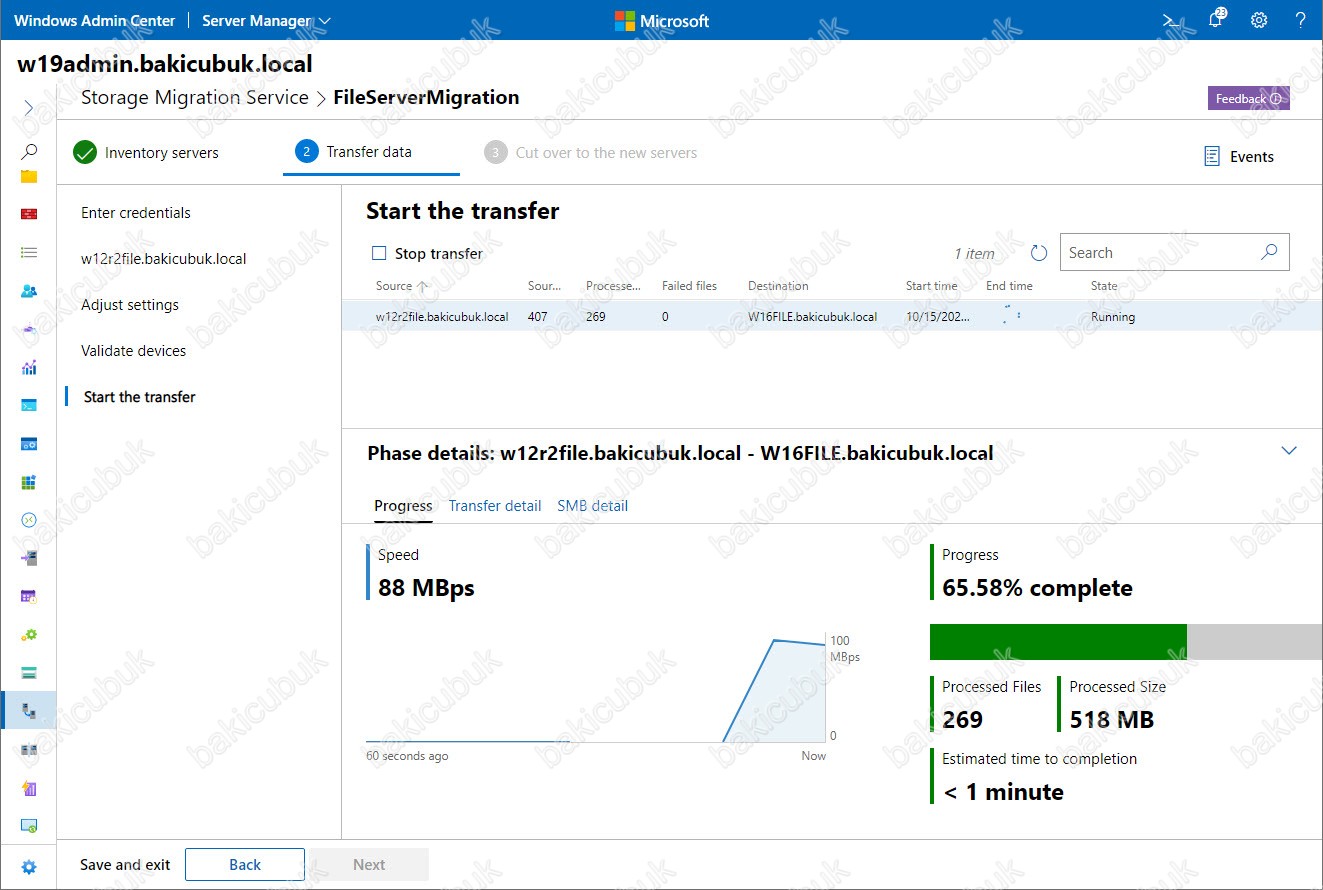Switch to the Progress tab
1323x890 pixels.
(403, 506)
